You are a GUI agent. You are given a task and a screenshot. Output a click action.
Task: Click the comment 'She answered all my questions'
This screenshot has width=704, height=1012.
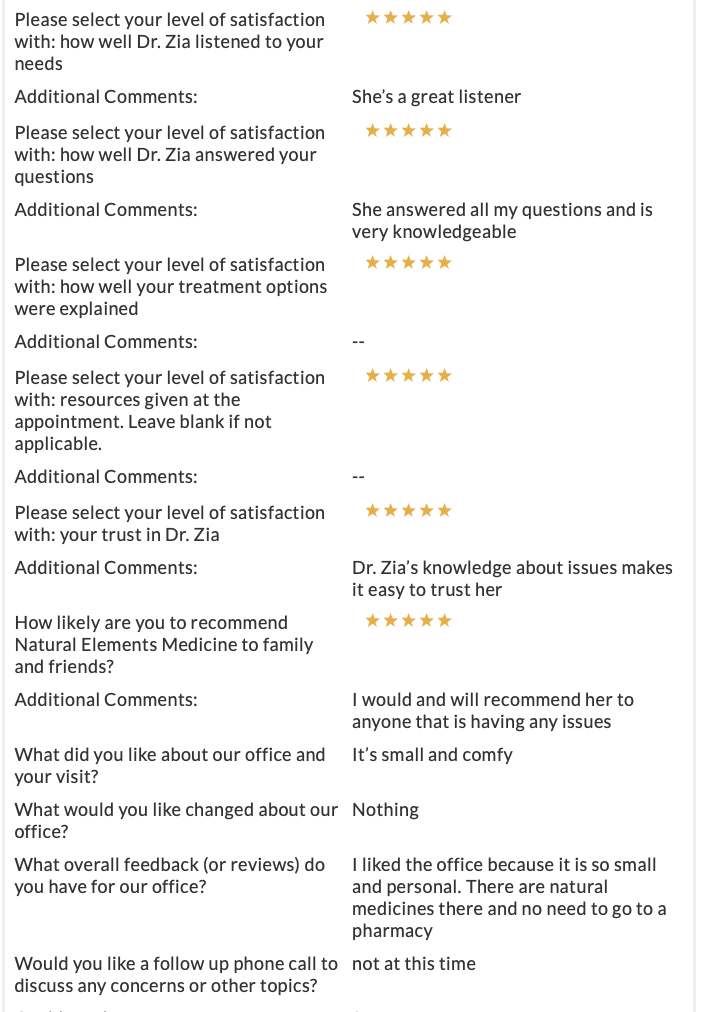click(x=502, y=221)
